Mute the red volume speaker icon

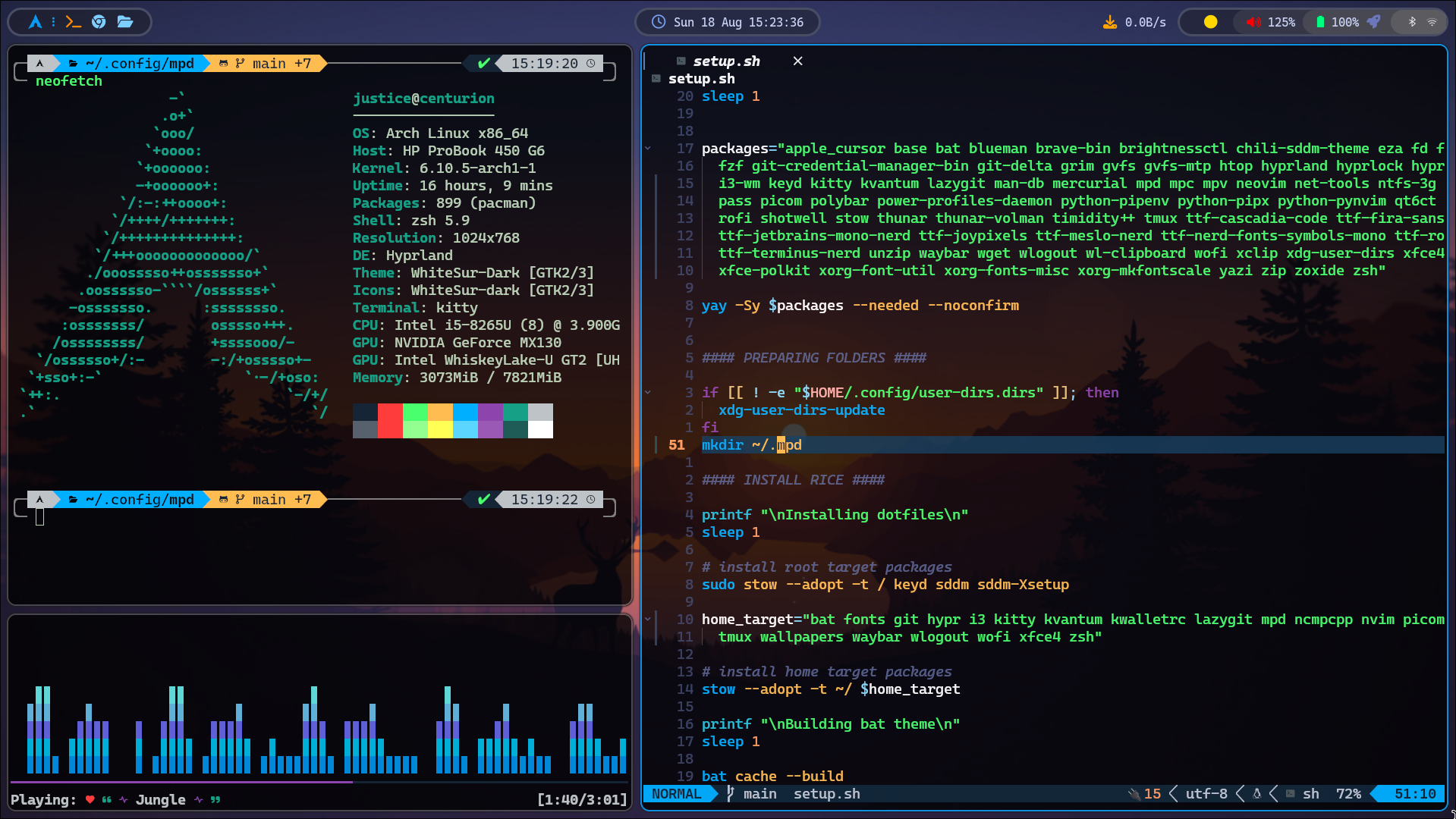coord(1253,22)
